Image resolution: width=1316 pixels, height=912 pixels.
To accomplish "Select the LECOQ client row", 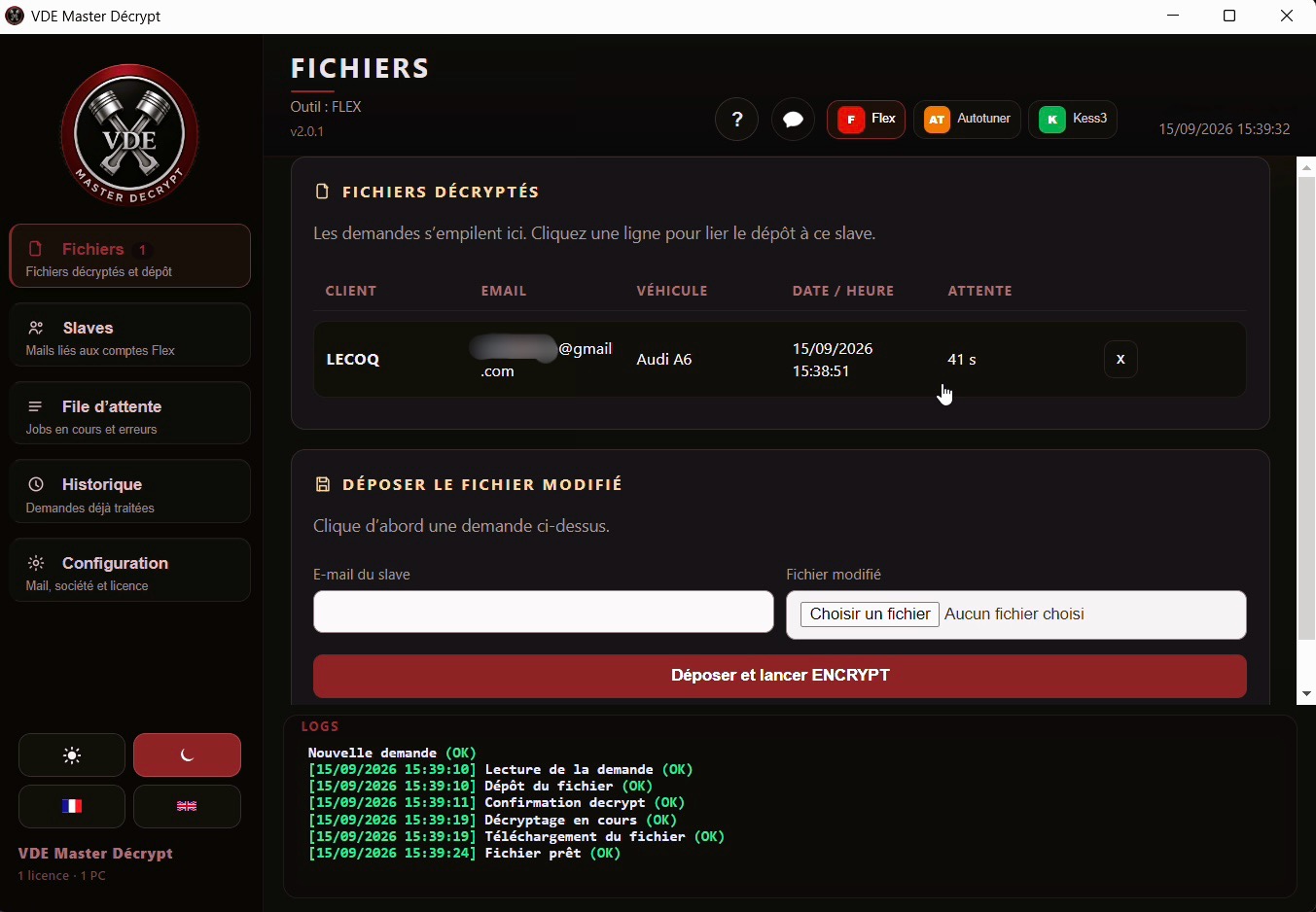I will coord(780,359).
